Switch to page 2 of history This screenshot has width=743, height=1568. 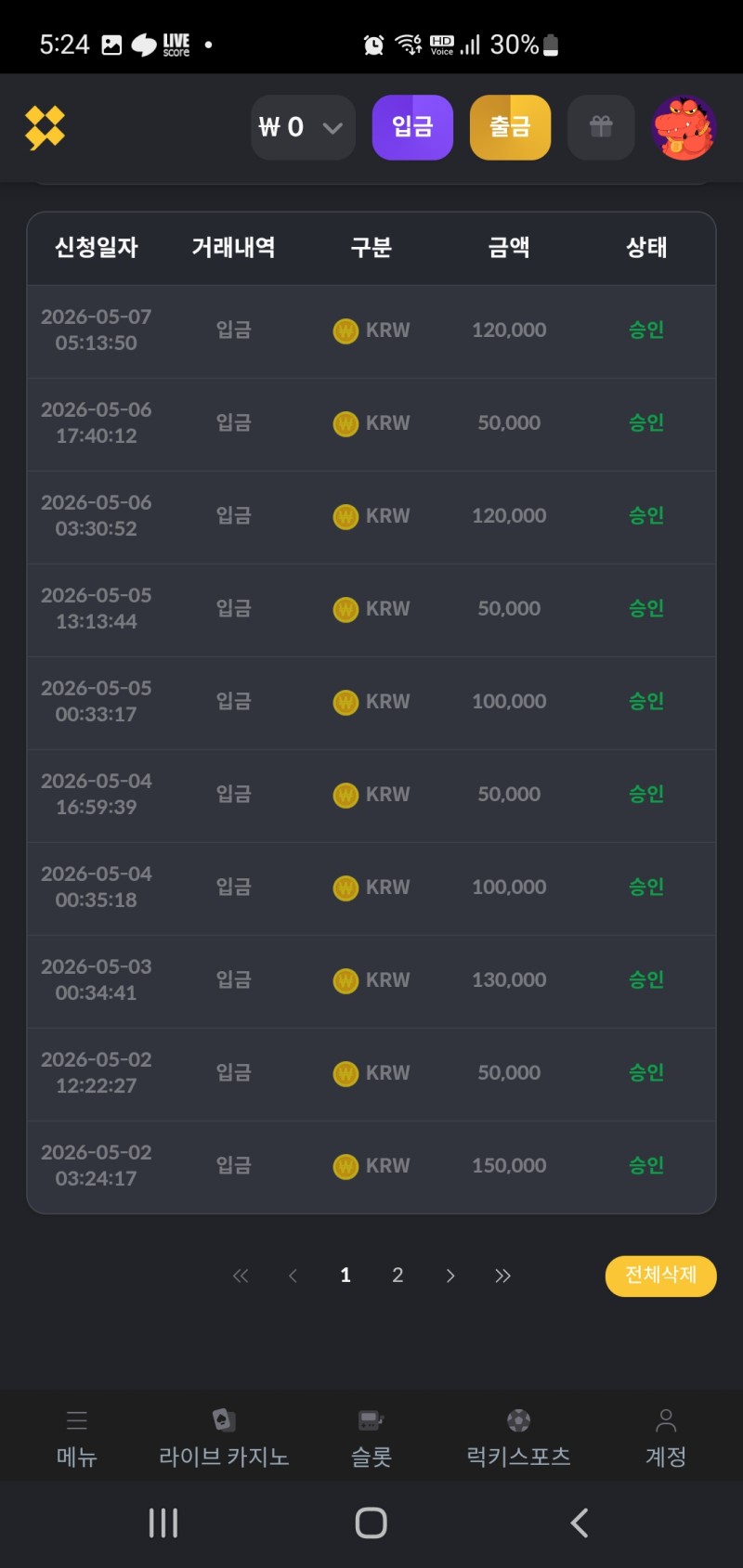[398, 1276]
